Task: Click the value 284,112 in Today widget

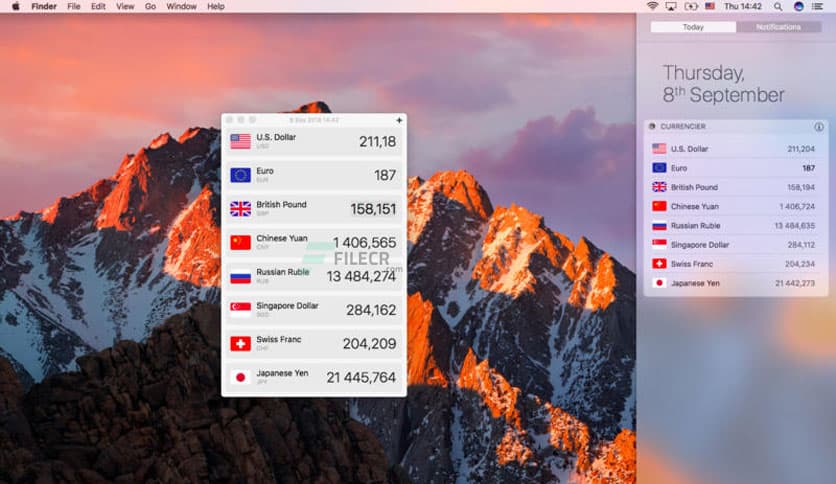Action: click(x=801, y=245)
